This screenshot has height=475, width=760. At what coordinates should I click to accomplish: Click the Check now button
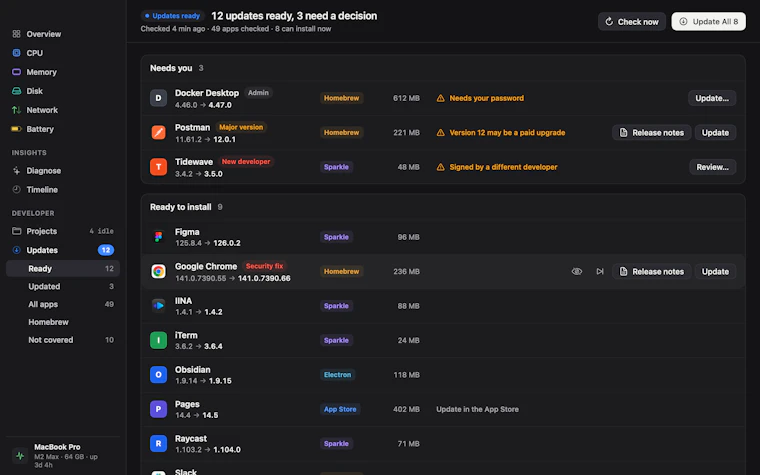[x=632, y=22]
